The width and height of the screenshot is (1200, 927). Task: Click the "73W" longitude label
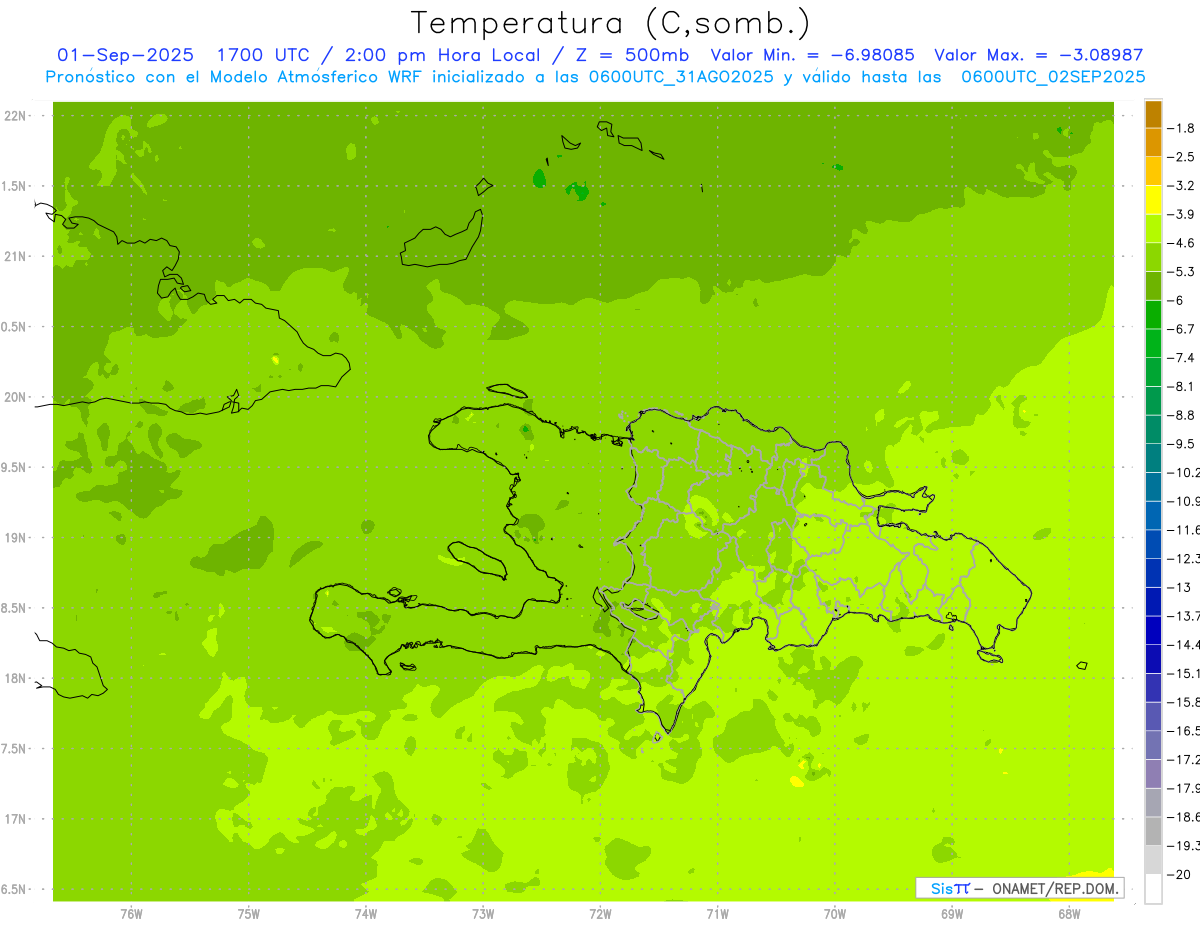click(483, 913)
